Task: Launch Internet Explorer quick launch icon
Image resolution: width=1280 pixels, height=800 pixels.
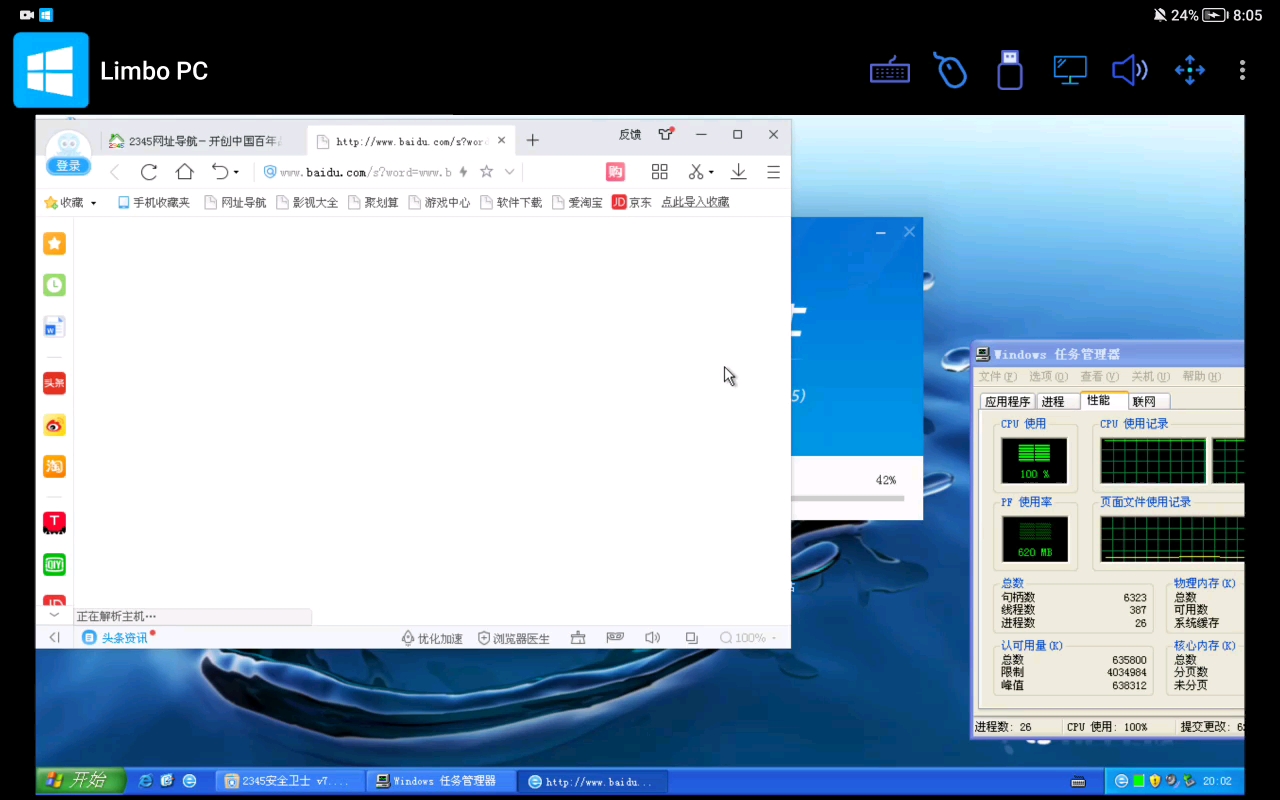Action: [x=145, y=781]
